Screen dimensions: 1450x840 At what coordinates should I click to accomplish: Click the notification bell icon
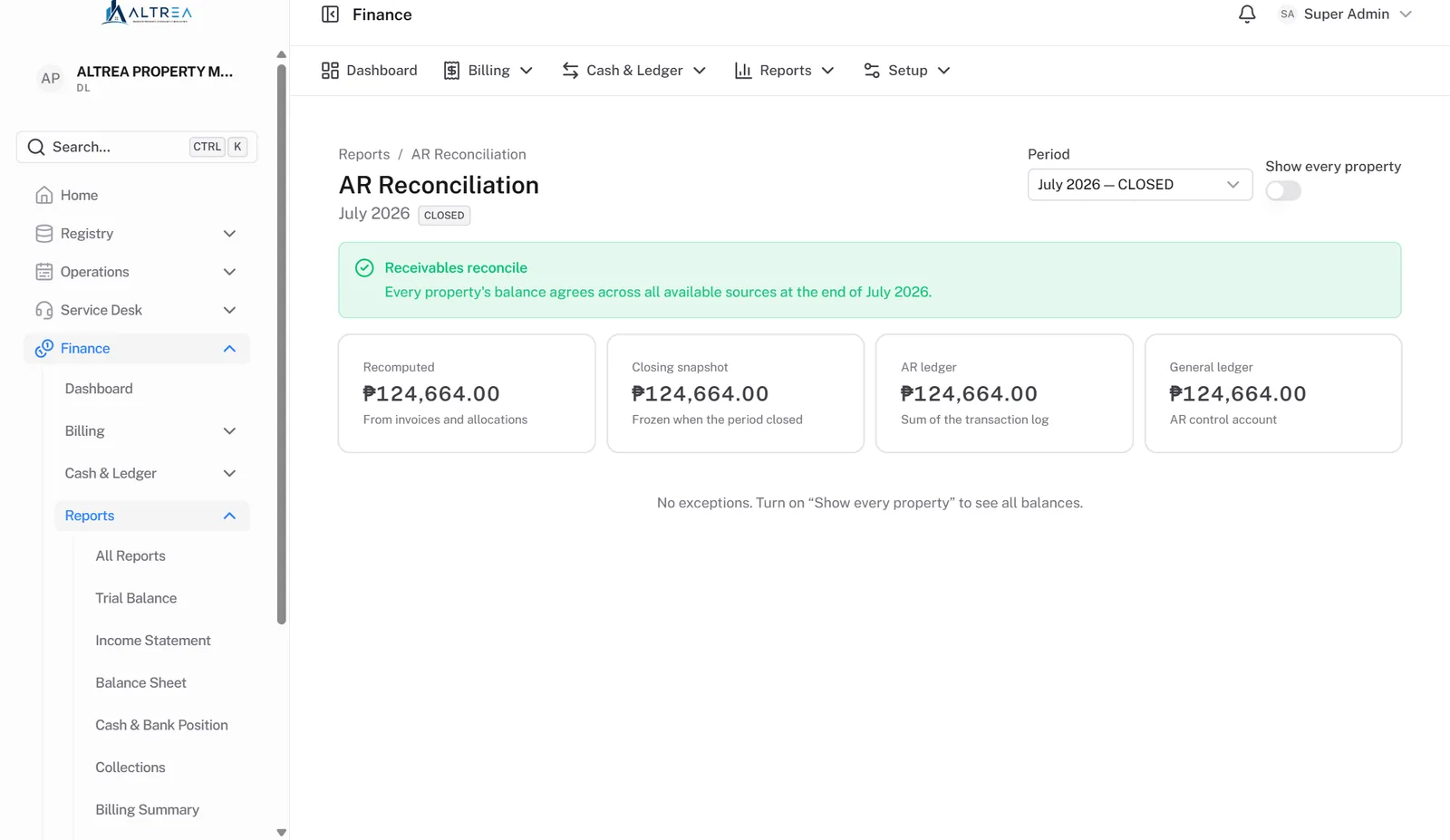[1247, 14]
